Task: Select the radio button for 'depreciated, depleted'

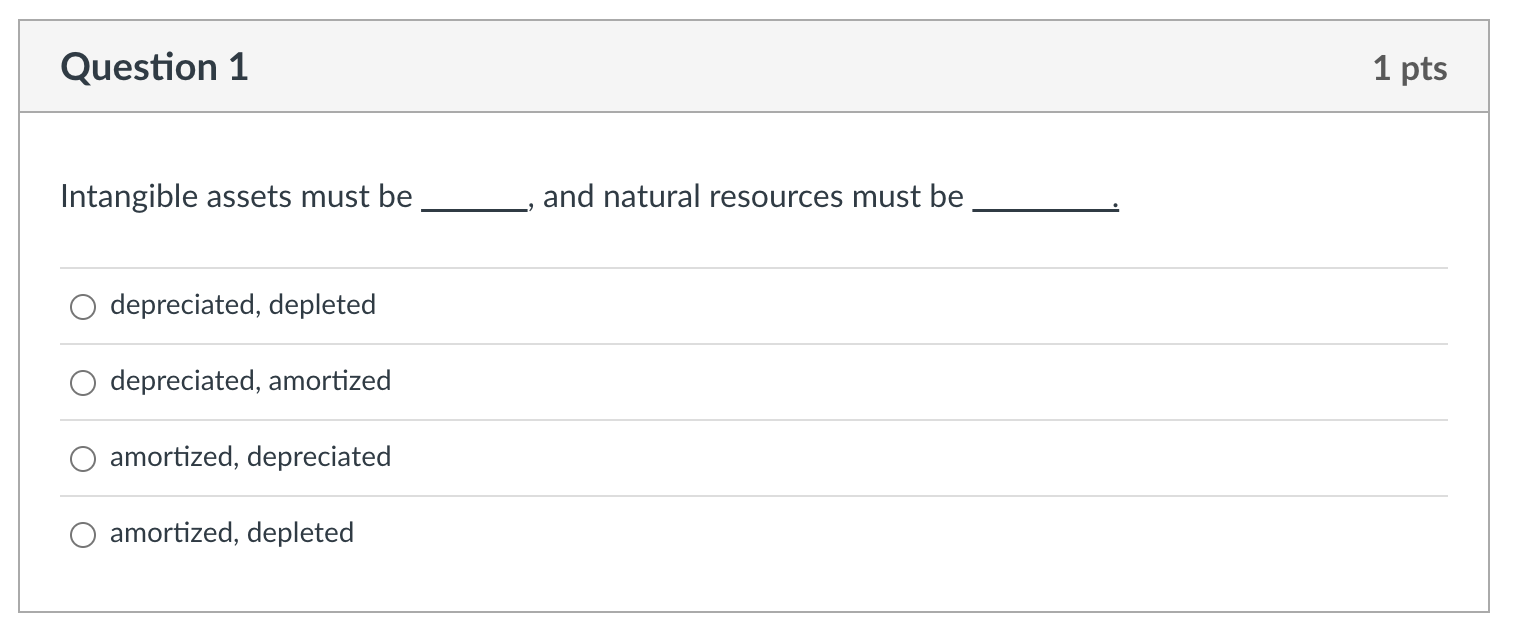Action: 83,307
